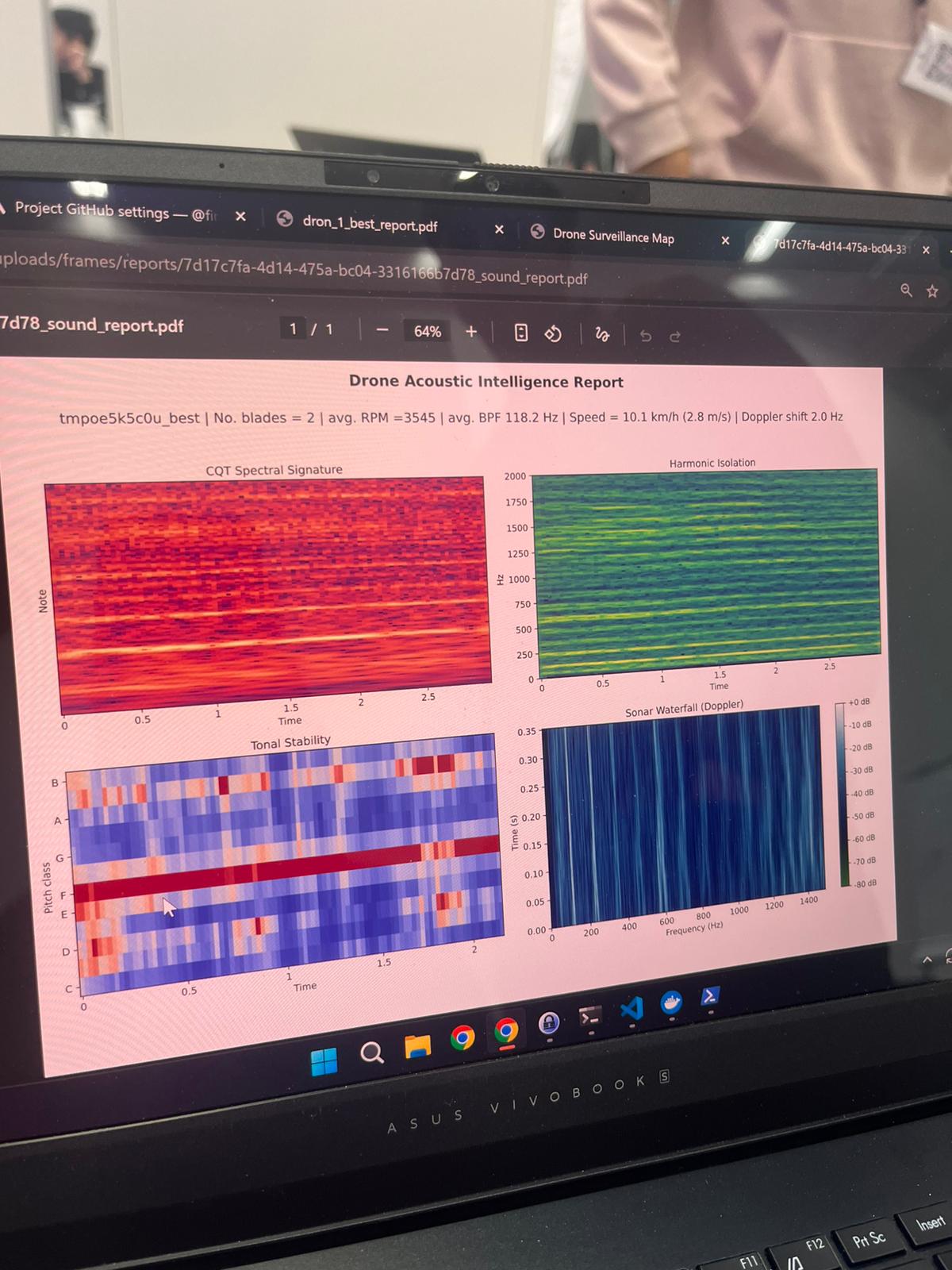
Task: Click the Undo arrow in PDF toolbar
Action: 646,337
